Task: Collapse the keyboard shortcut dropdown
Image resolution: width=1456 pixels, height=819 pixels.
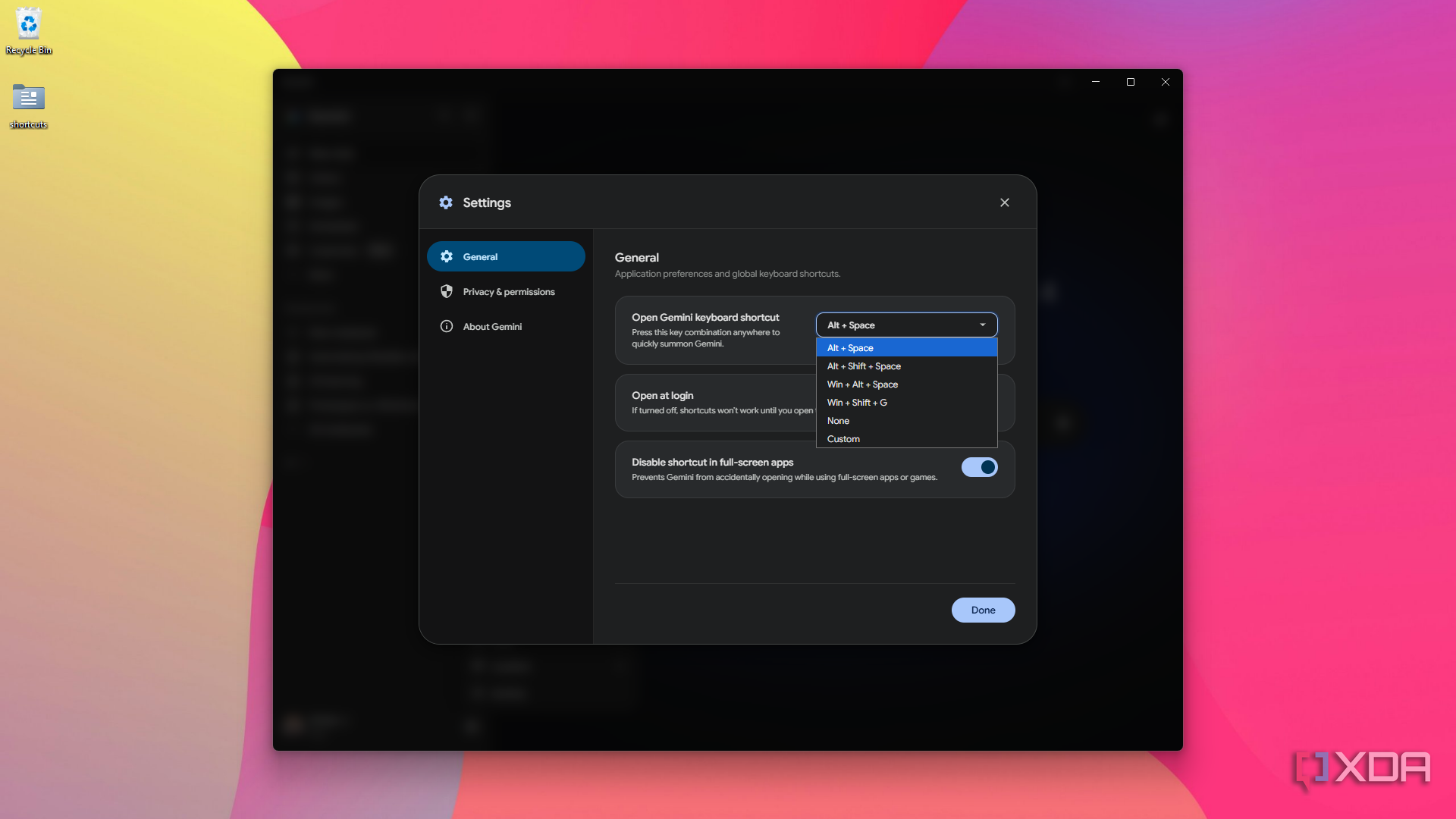Action: coord(906,325)
